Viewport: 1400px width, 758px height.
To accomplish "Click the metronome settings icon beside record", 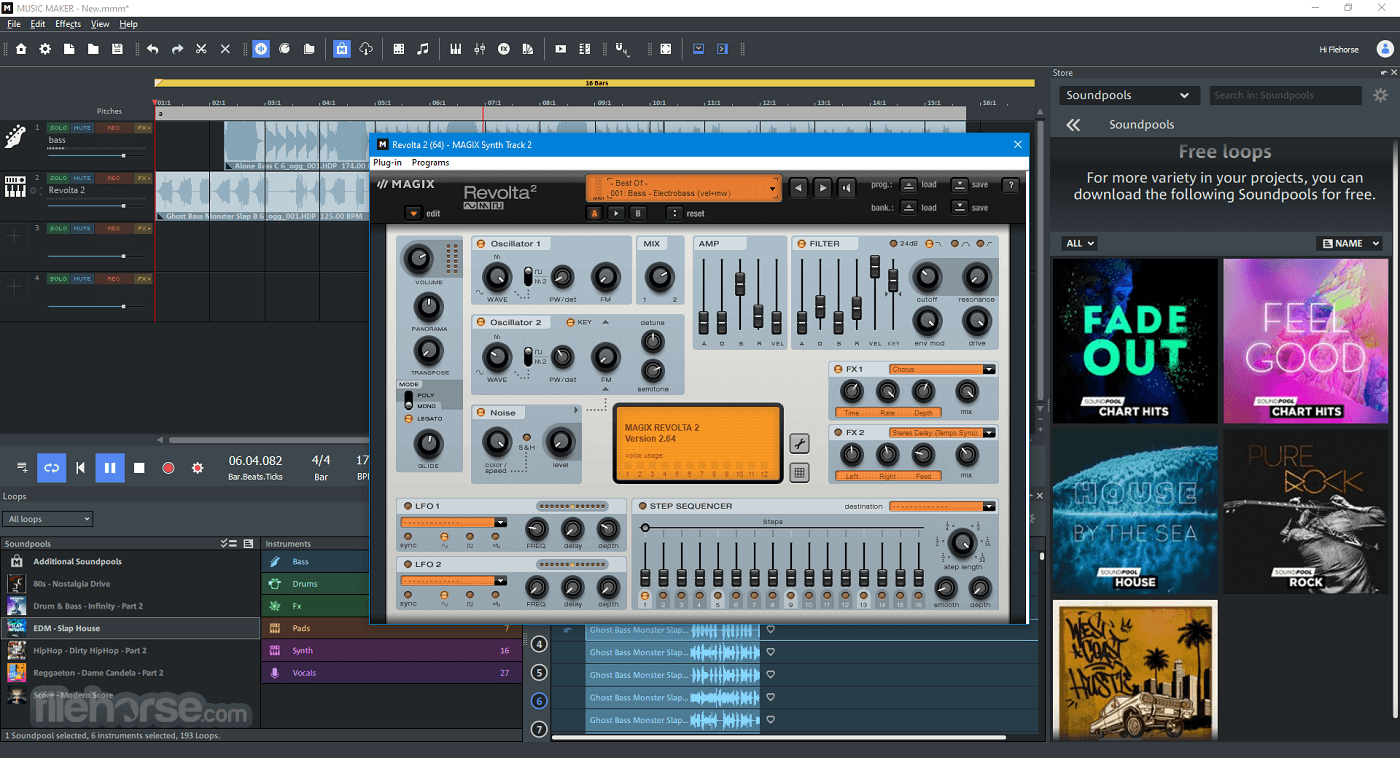I will 197,468.
